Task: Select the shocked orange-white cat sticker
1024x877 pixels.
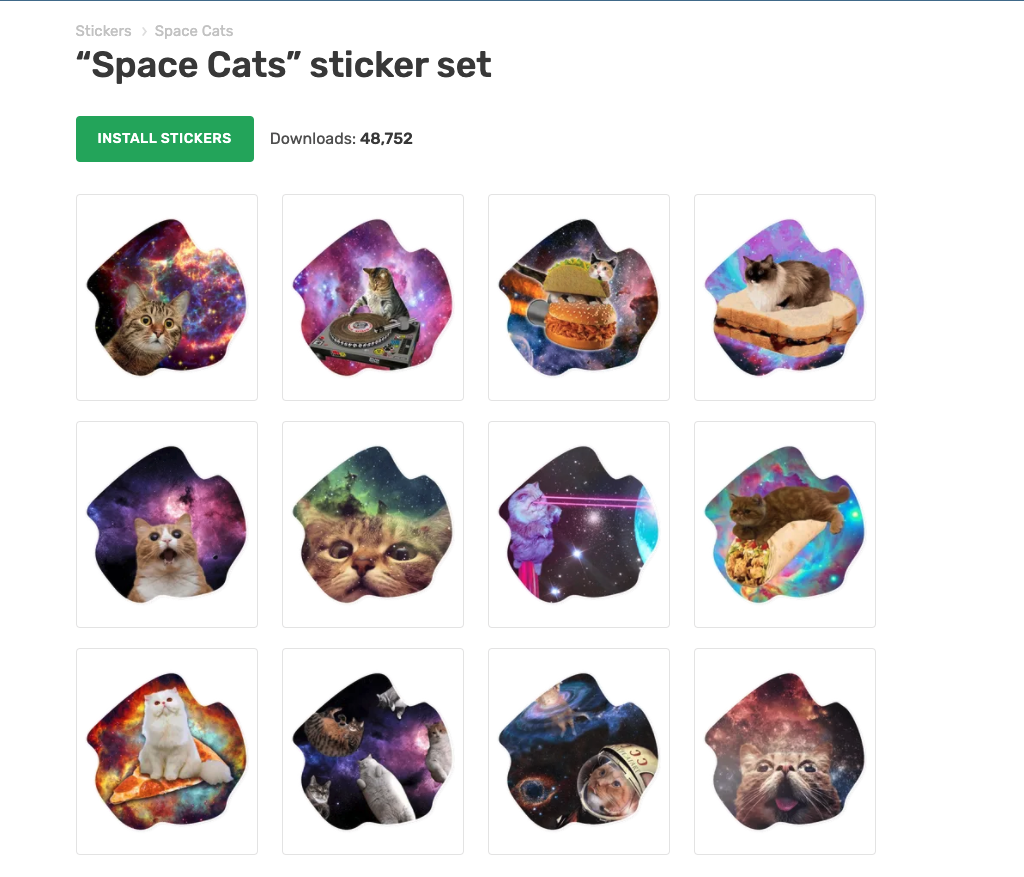Action: pos(167,525)
